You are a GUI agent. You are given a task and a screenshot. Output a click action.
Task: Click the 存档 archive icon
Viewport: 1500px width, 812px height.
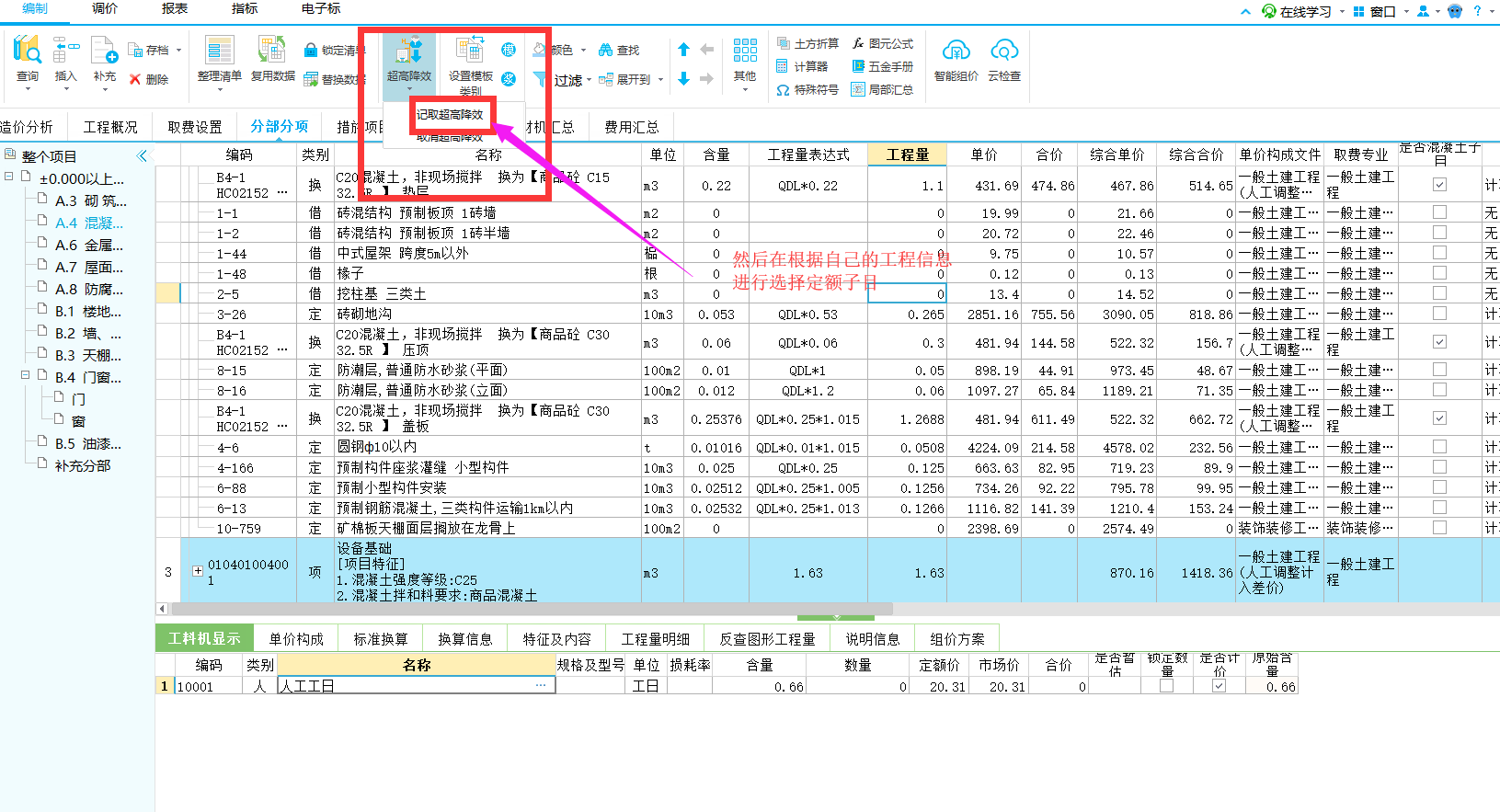(135, 51)
